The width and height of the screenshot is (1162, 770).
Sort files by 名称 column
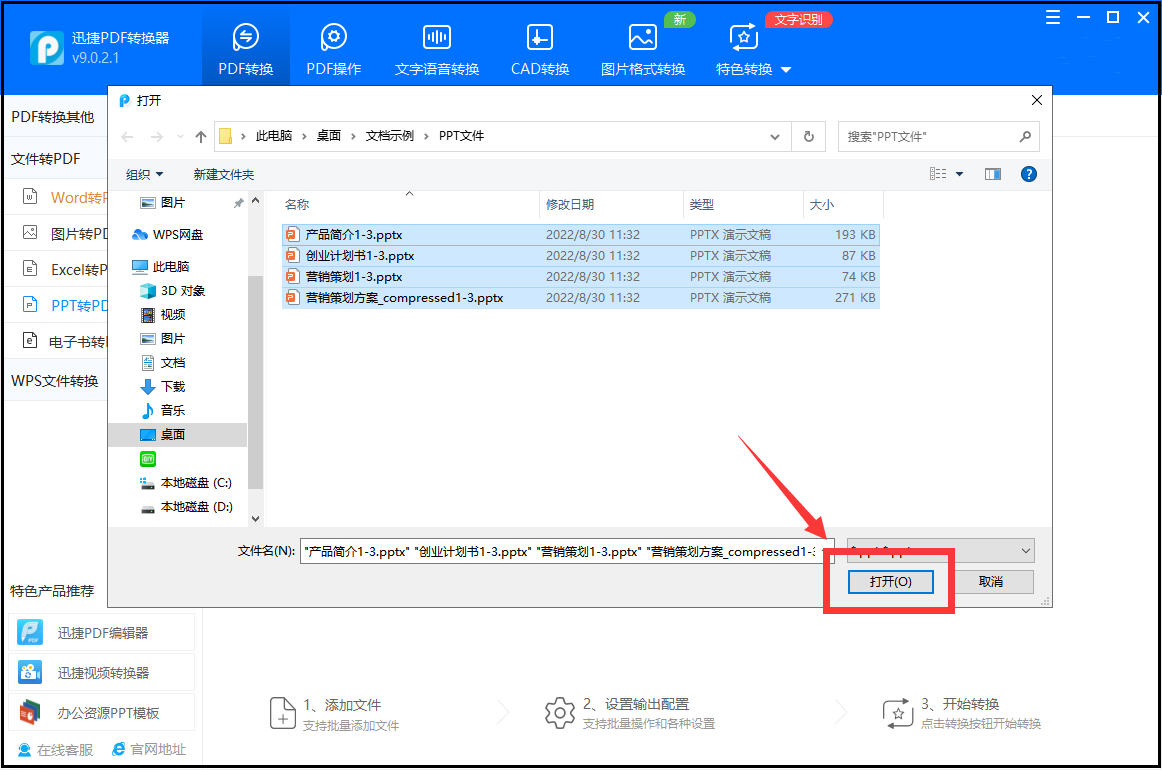point(297,205)
